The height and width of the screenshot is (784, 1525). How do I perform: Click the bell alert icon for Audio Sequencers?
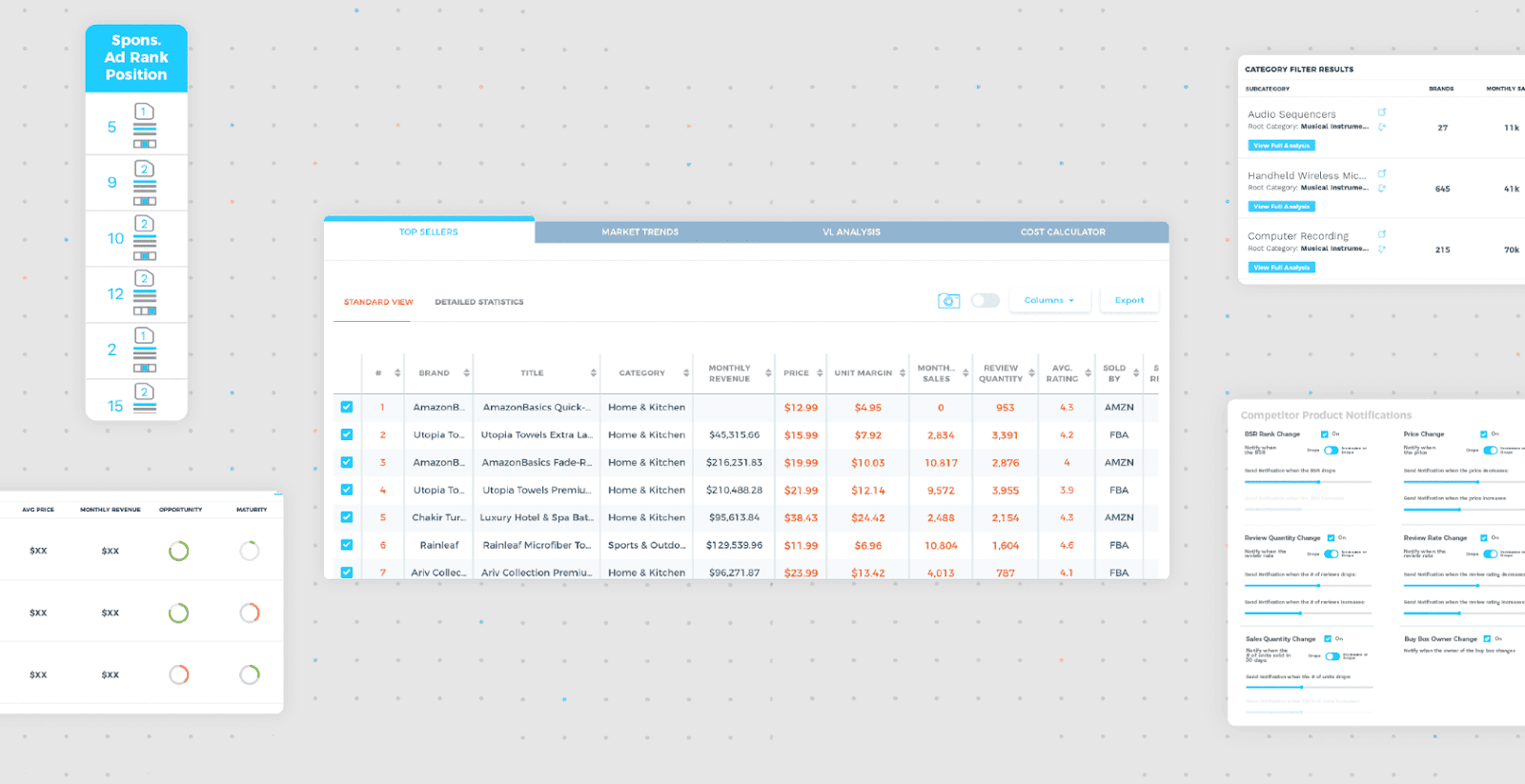point(1382,127)
